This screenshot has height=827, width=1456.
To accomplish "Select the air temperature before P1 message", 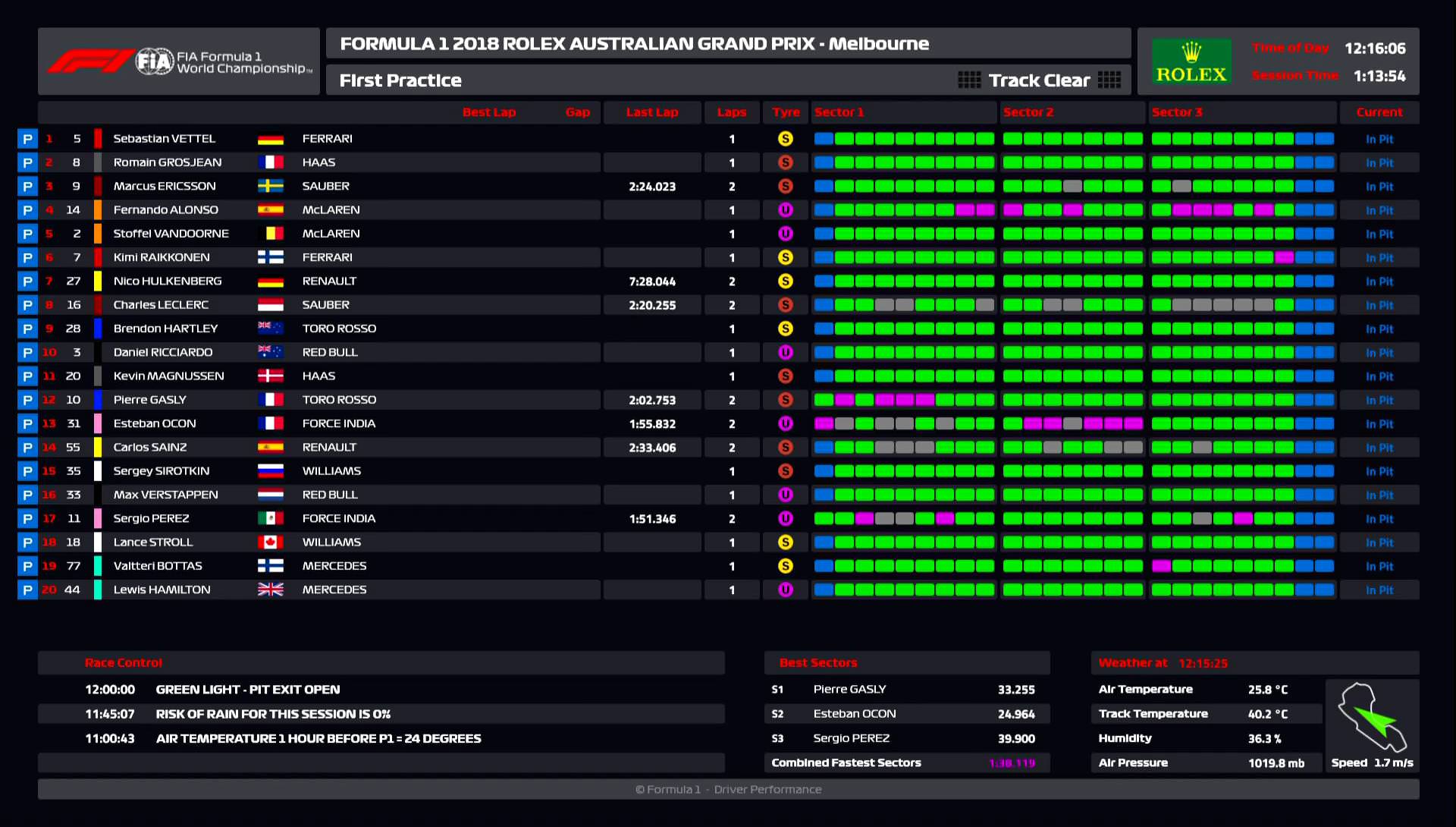I will (318, 738).
